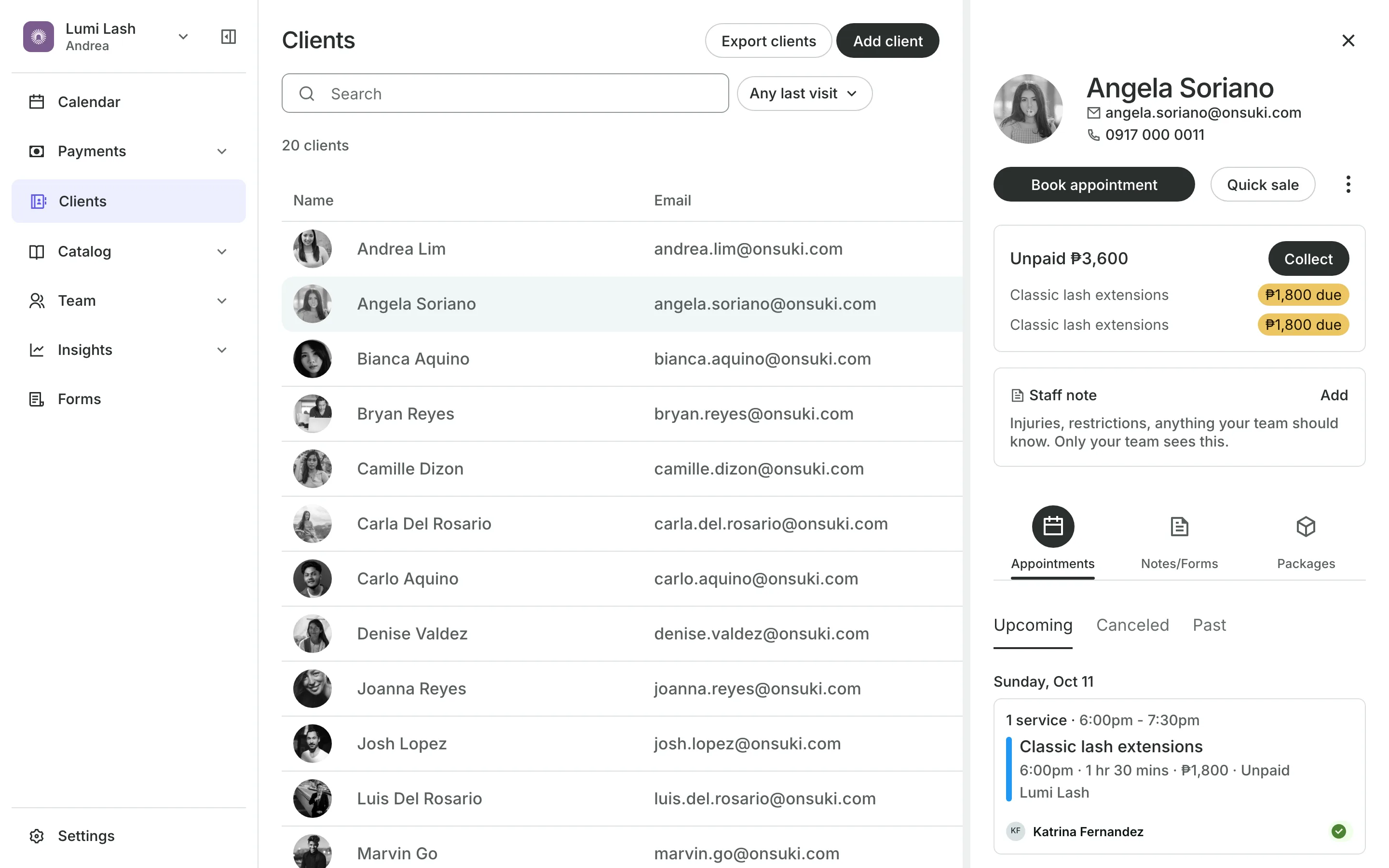Image resolution: width=1389 pixels, height=868 pixels.
Task: Show Past appointments
Action: tap(1209, 624)
